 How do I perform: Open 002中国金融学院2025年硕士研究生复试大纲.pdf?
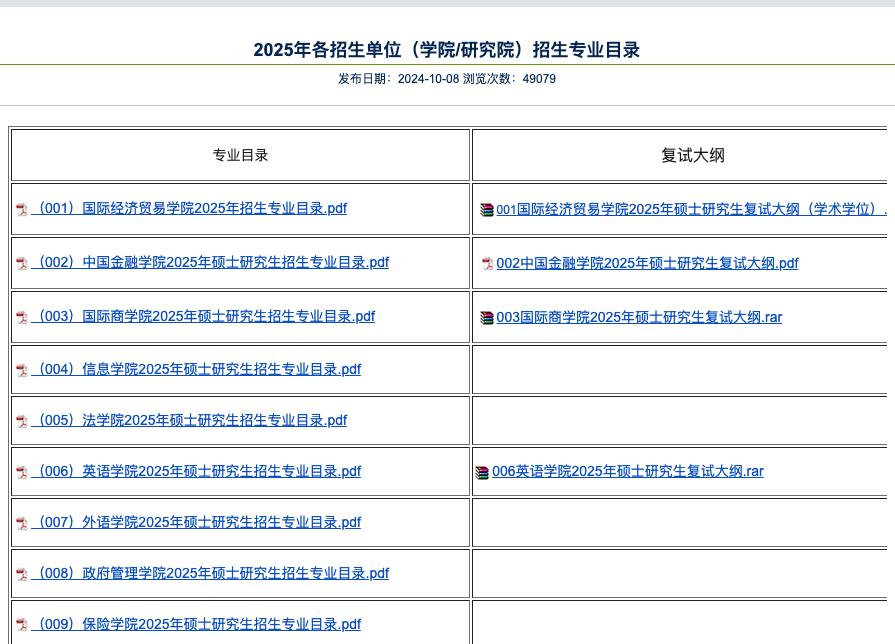tap(647, 263)
